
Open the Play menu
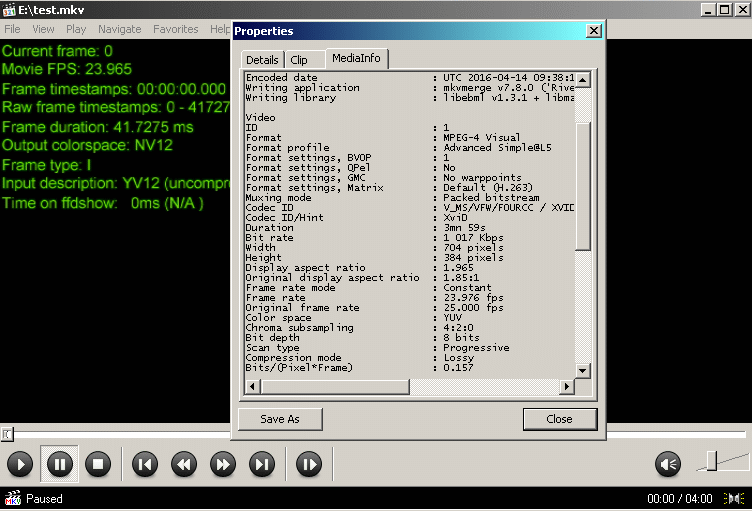76,29
